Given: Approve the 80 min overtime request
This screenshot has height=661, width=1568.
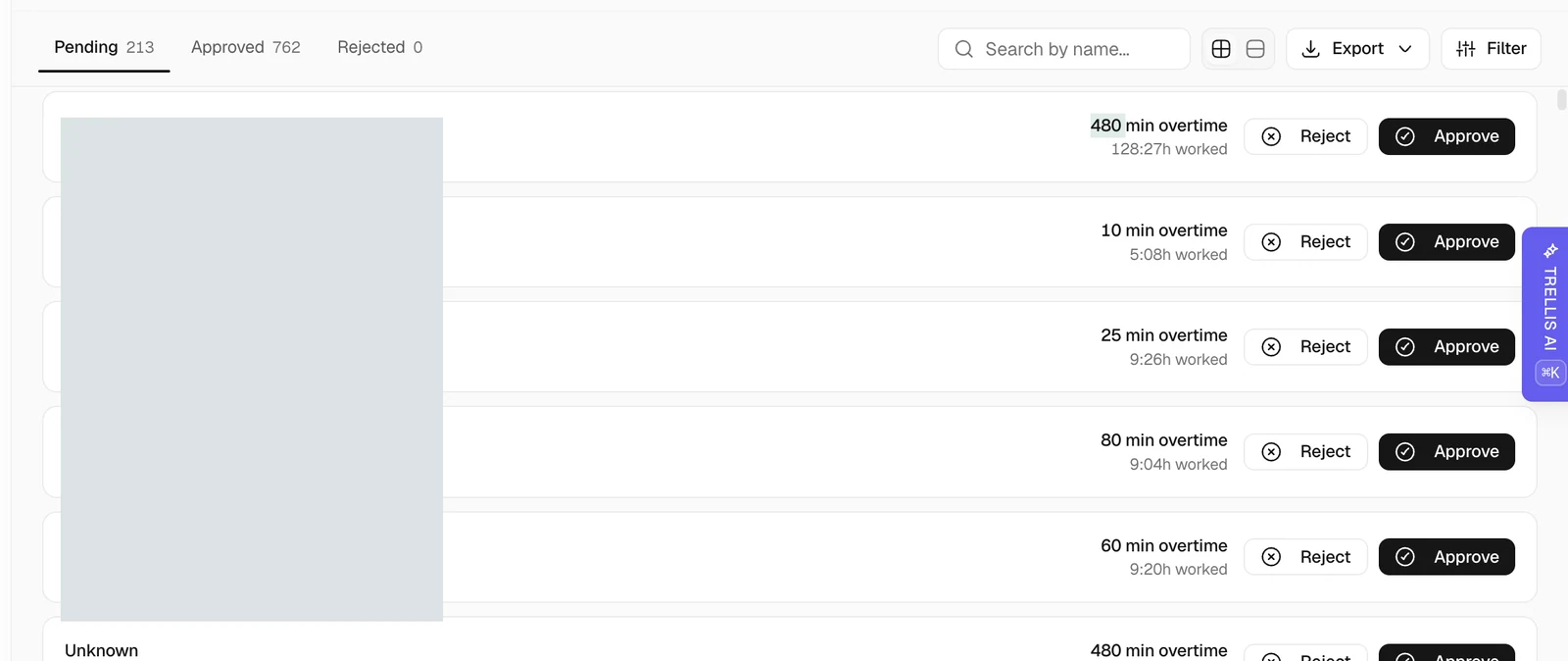Looking at the screenshot, I should [x=1446, y=452].
